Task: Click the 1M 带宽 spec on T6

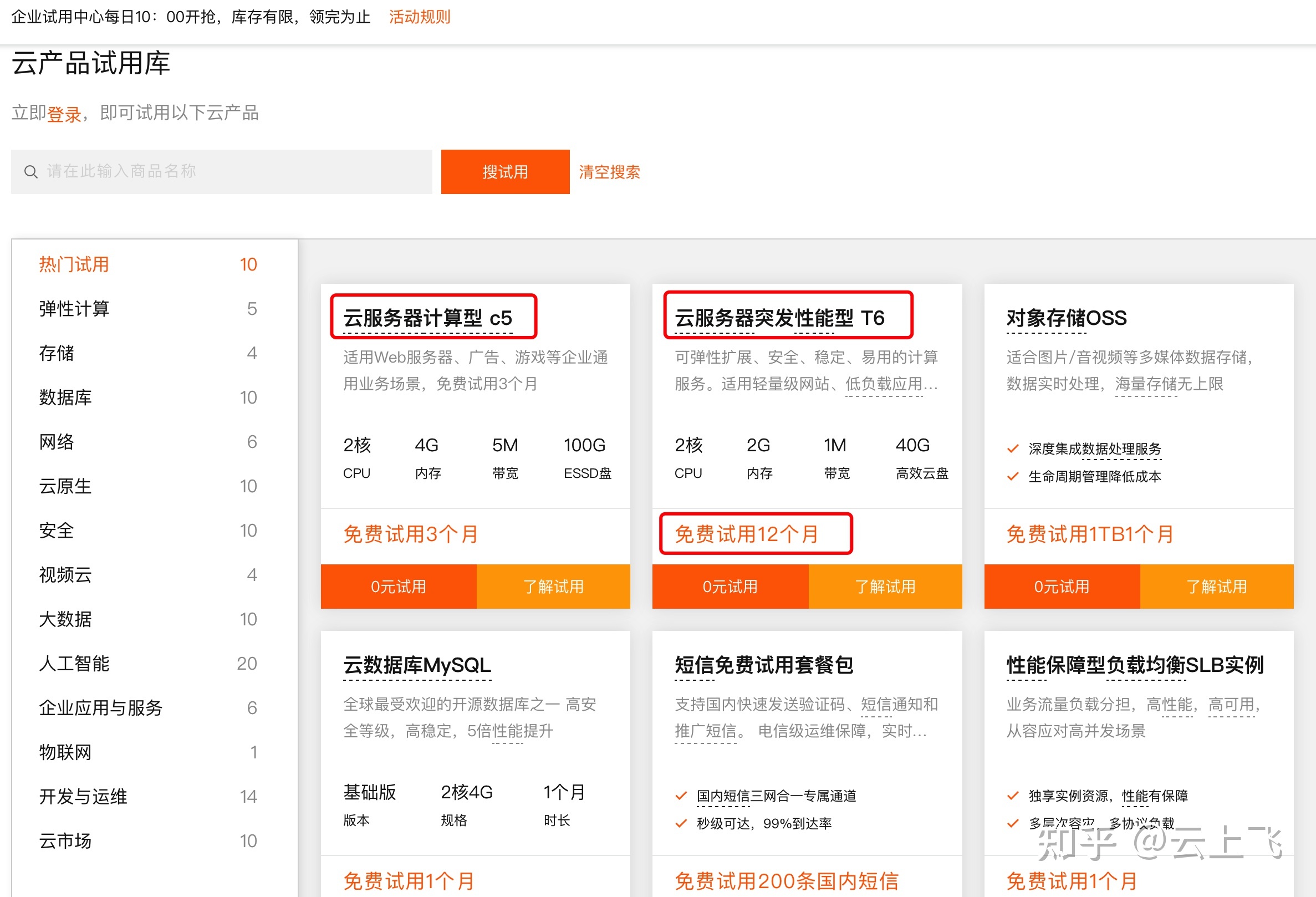Action: pyautogui.click(x=836, y=458)
